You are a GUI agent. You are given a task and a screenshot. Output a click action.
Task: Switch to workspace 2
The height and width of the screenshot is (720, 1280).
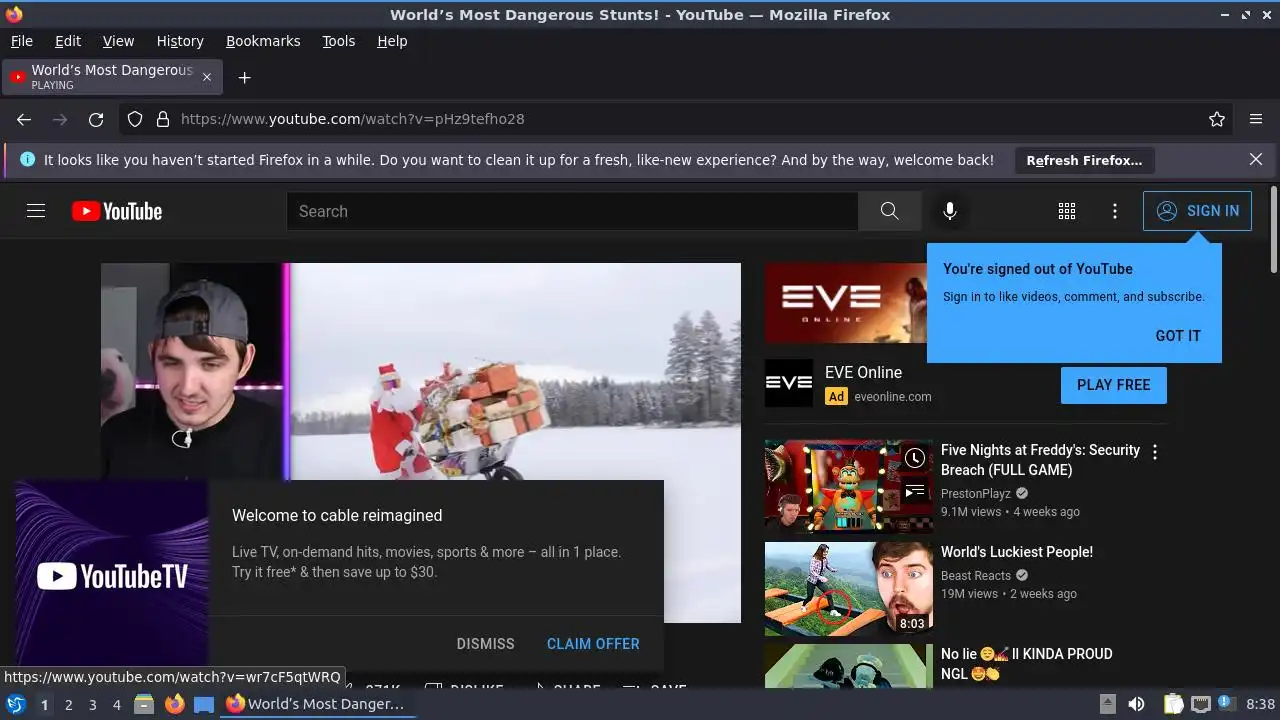click(68, 704)
